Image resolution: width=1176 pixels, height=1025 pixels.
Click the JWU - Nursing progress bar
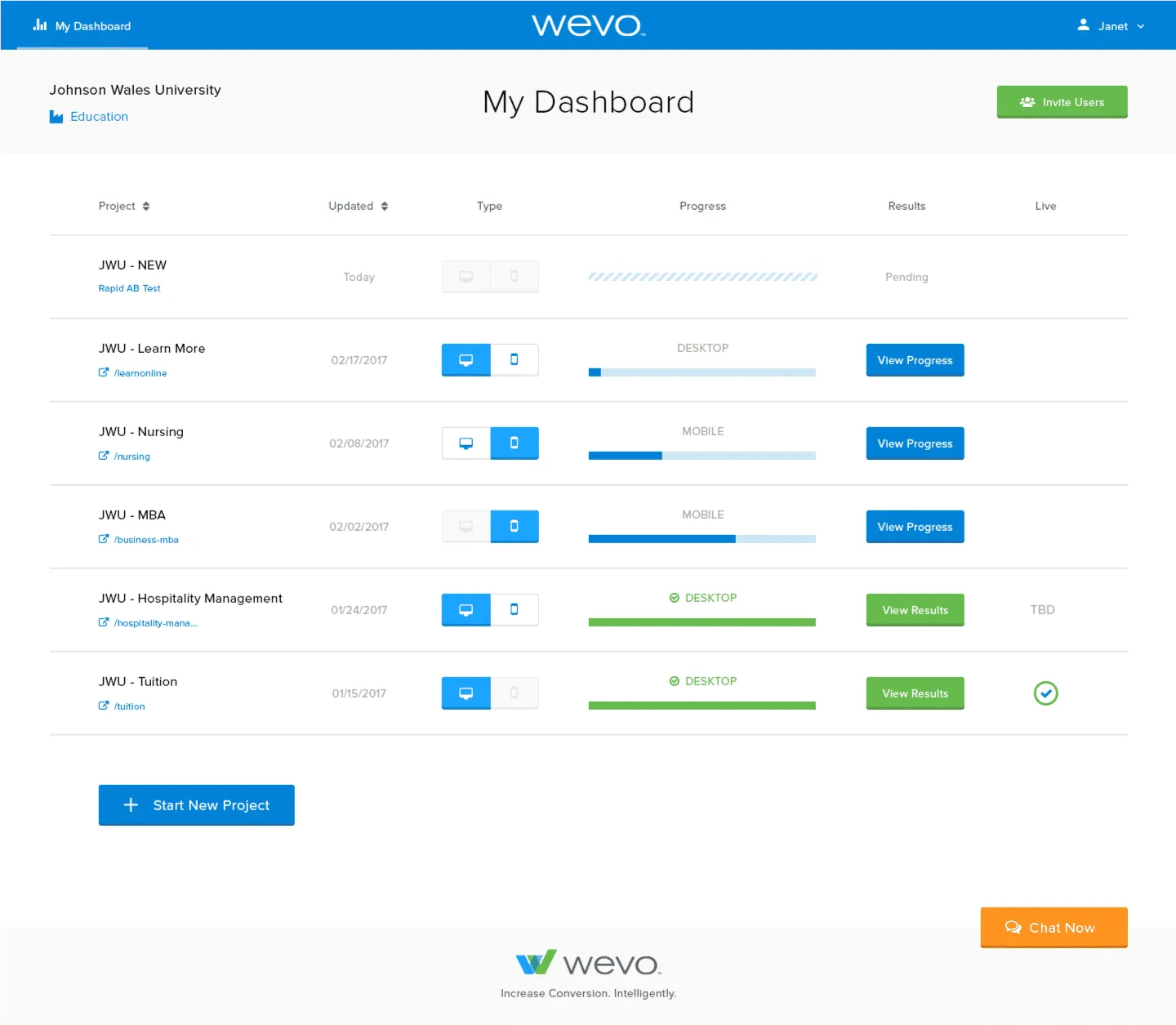(702, 456)
